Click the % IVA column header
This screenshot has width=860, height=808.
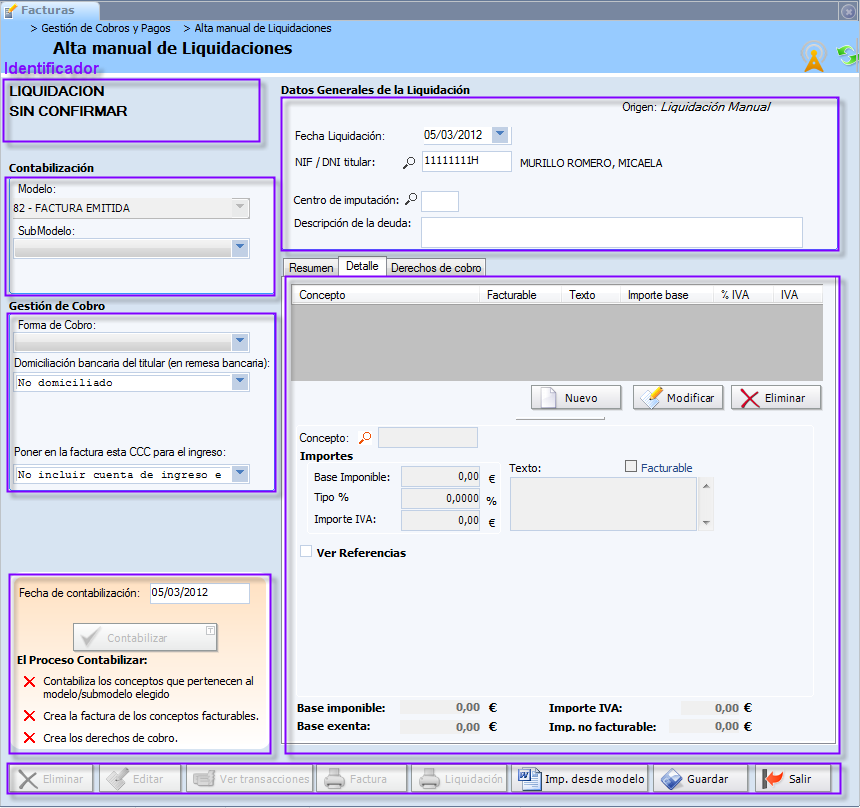[743, 295]
